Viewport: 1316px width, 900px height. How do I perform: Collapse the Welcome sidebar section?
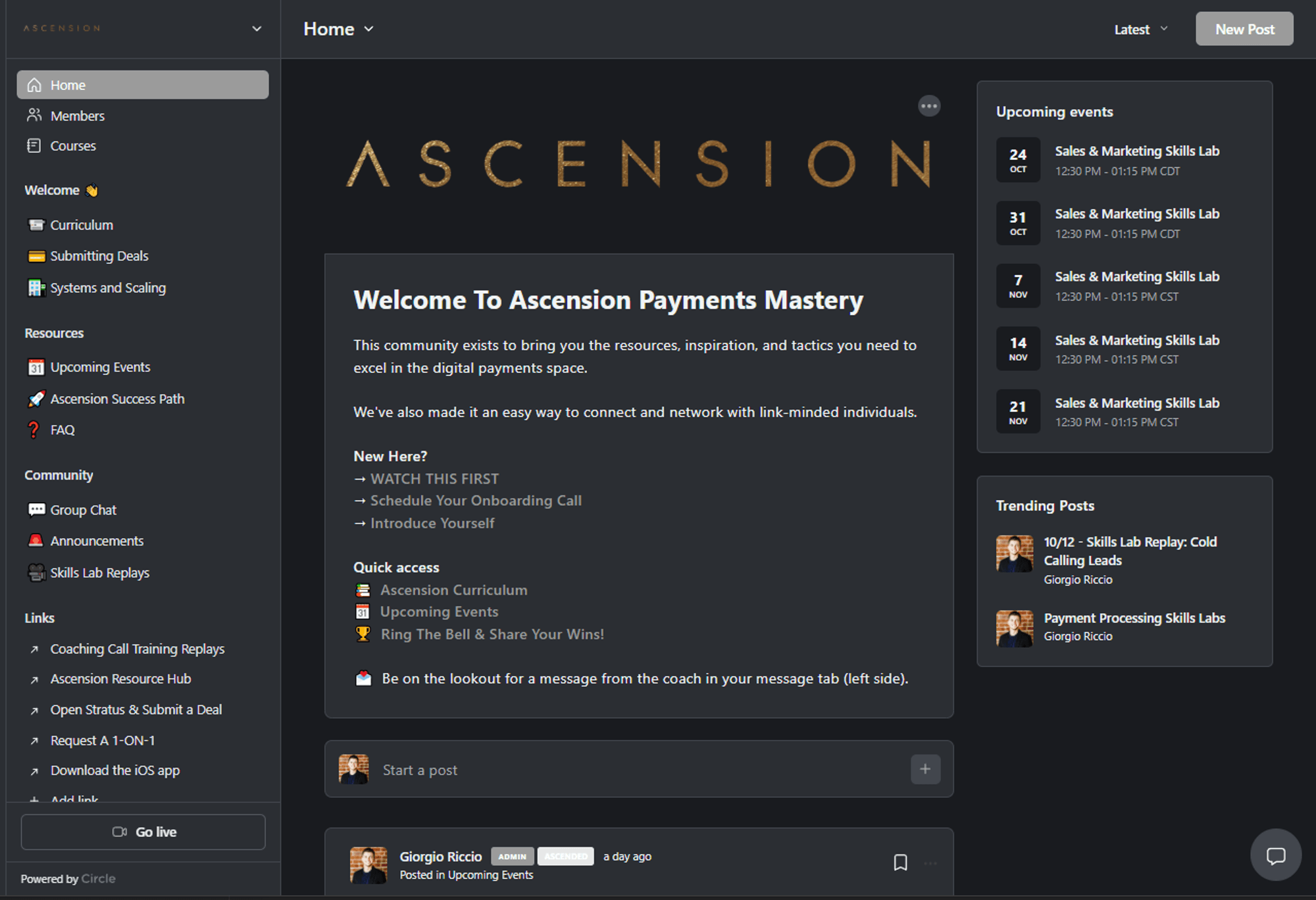pyautogui.click(x=61, y=190)
